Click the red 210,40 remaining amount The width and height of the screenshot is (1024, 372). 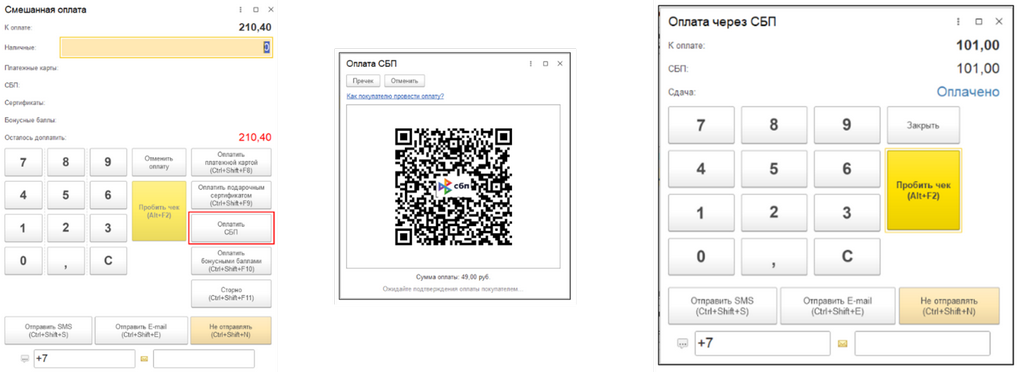click(x=255, y=138)
